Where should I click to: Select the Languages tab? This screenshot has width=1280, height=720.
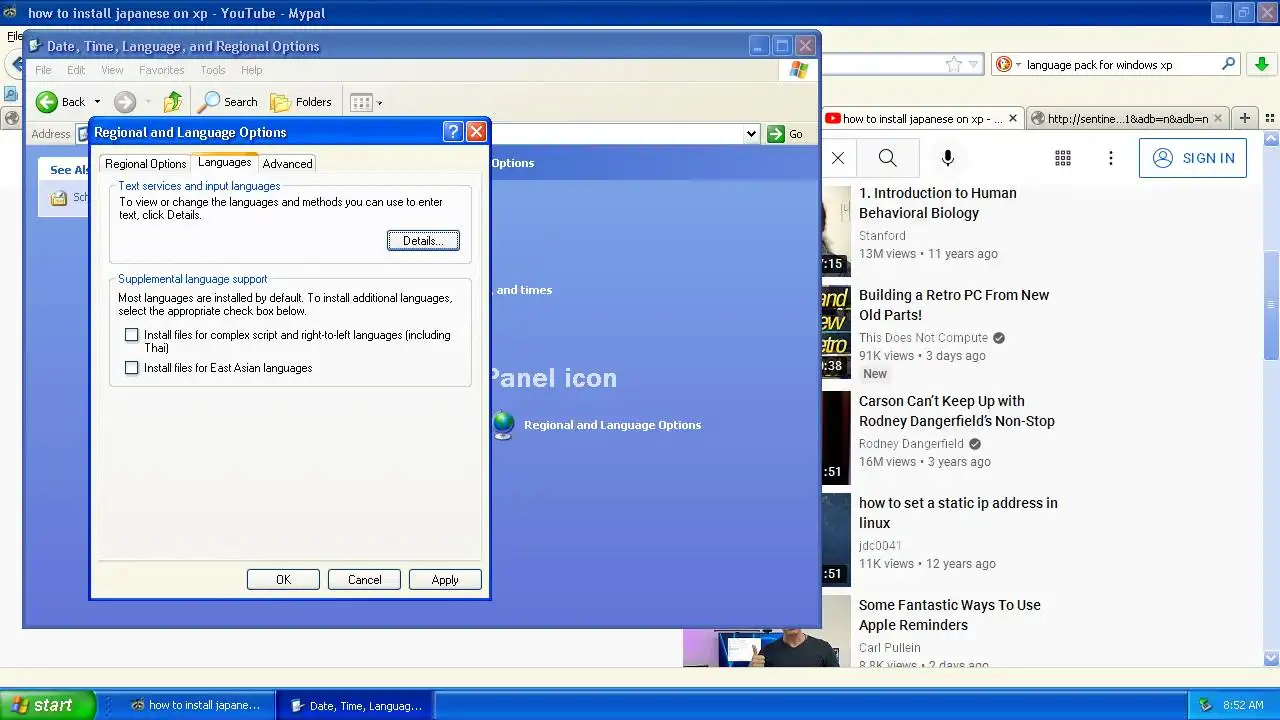(225, 162)
